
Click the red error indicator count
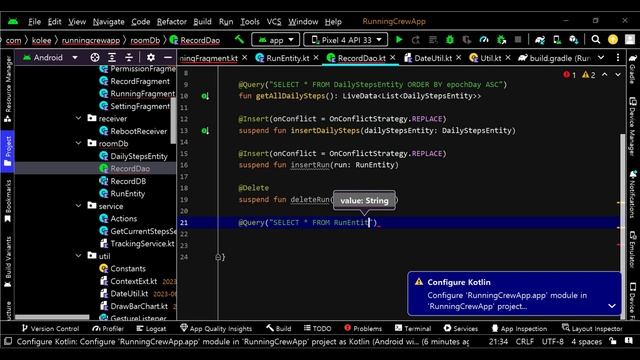(x=569, y=75)
